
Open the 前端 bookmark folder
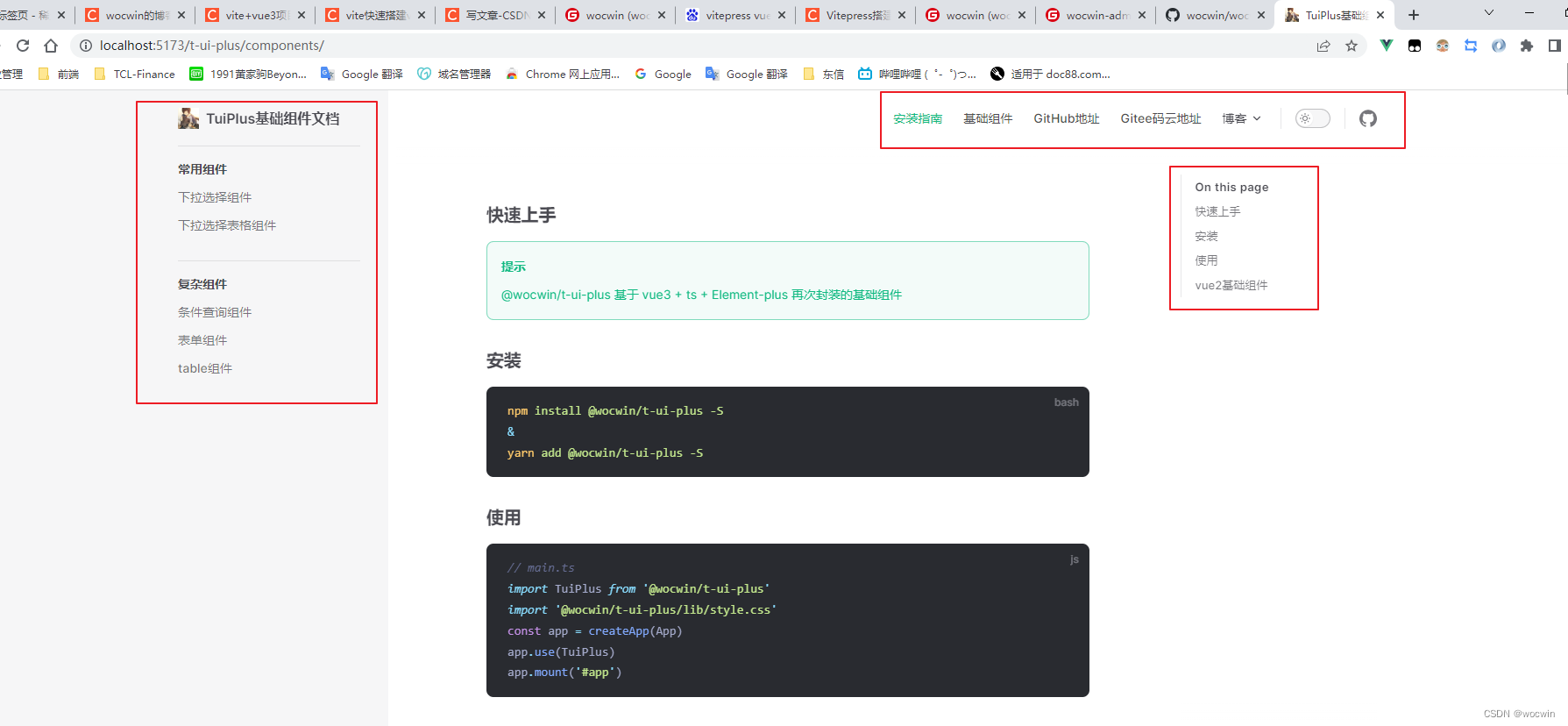click(x=59, y=75)
